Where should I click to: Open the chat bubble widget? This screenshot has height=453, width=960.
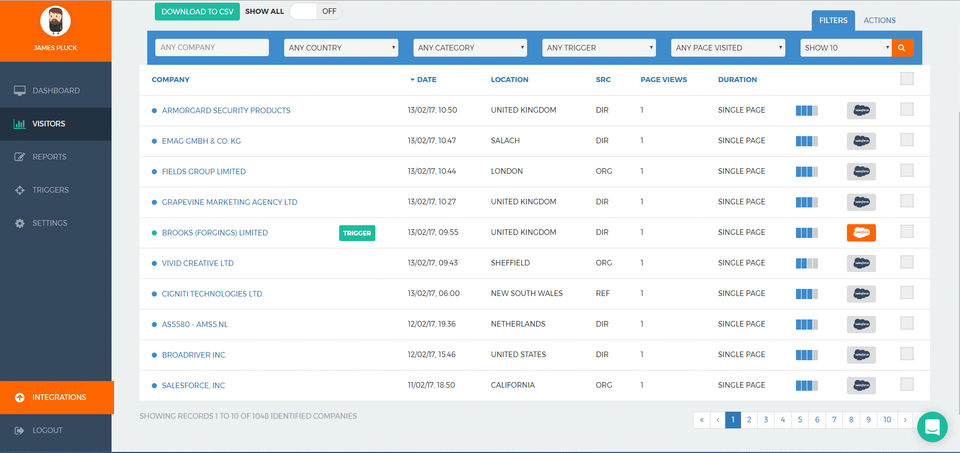point(932,427)
